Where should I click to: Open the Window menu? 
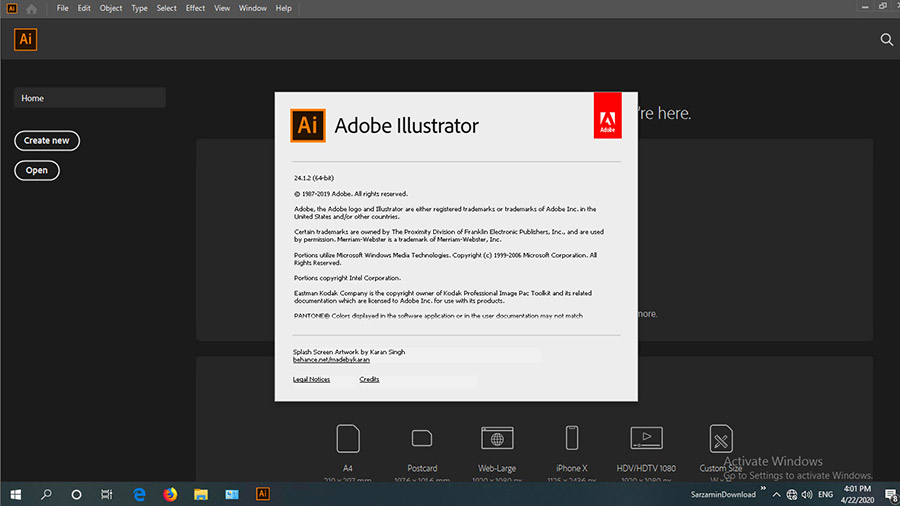tap(253, 8)
